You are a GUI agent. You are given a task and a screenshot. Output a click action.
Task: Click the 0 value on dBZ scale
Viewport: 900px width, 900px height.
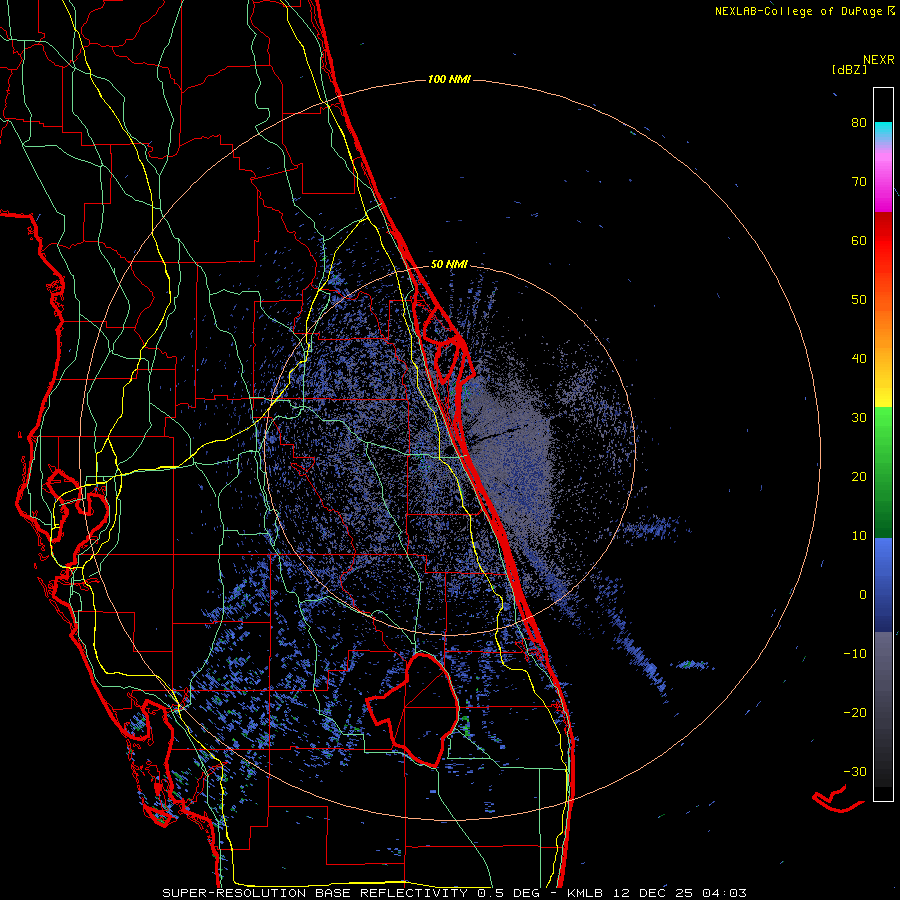(x=863, y=595)
